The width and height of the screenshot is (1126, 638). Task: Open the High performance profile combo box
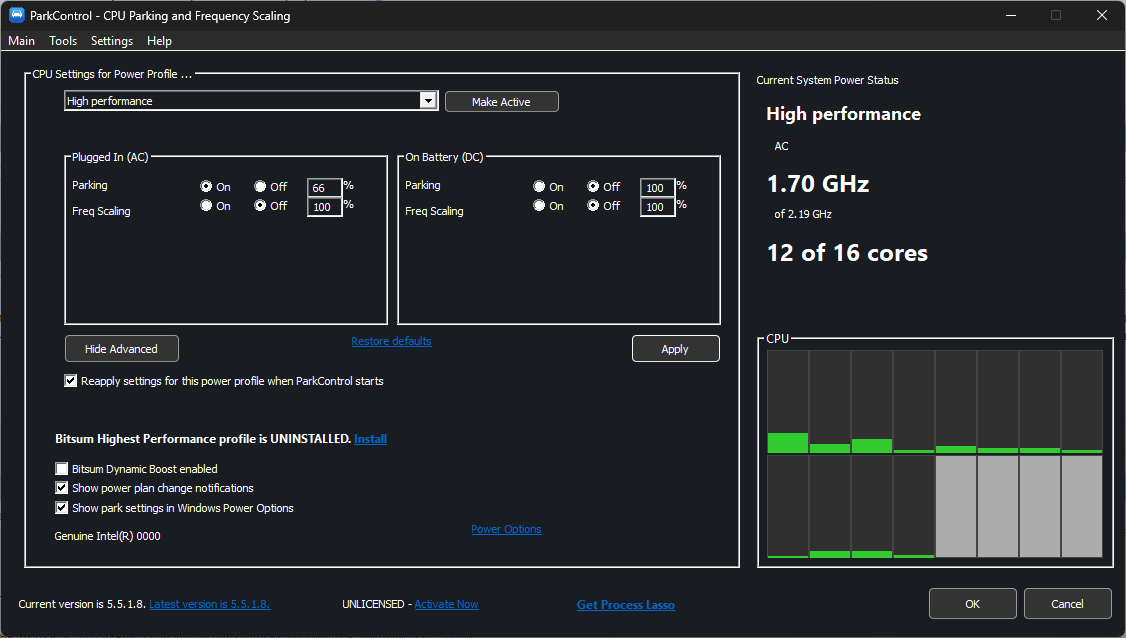251,101
